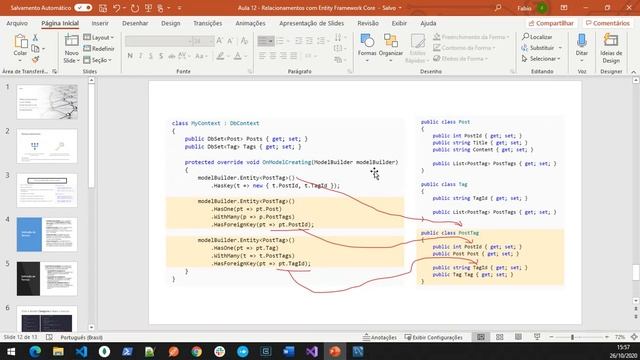Switch to Slide Sorter view icon

[x=500, y=337]
